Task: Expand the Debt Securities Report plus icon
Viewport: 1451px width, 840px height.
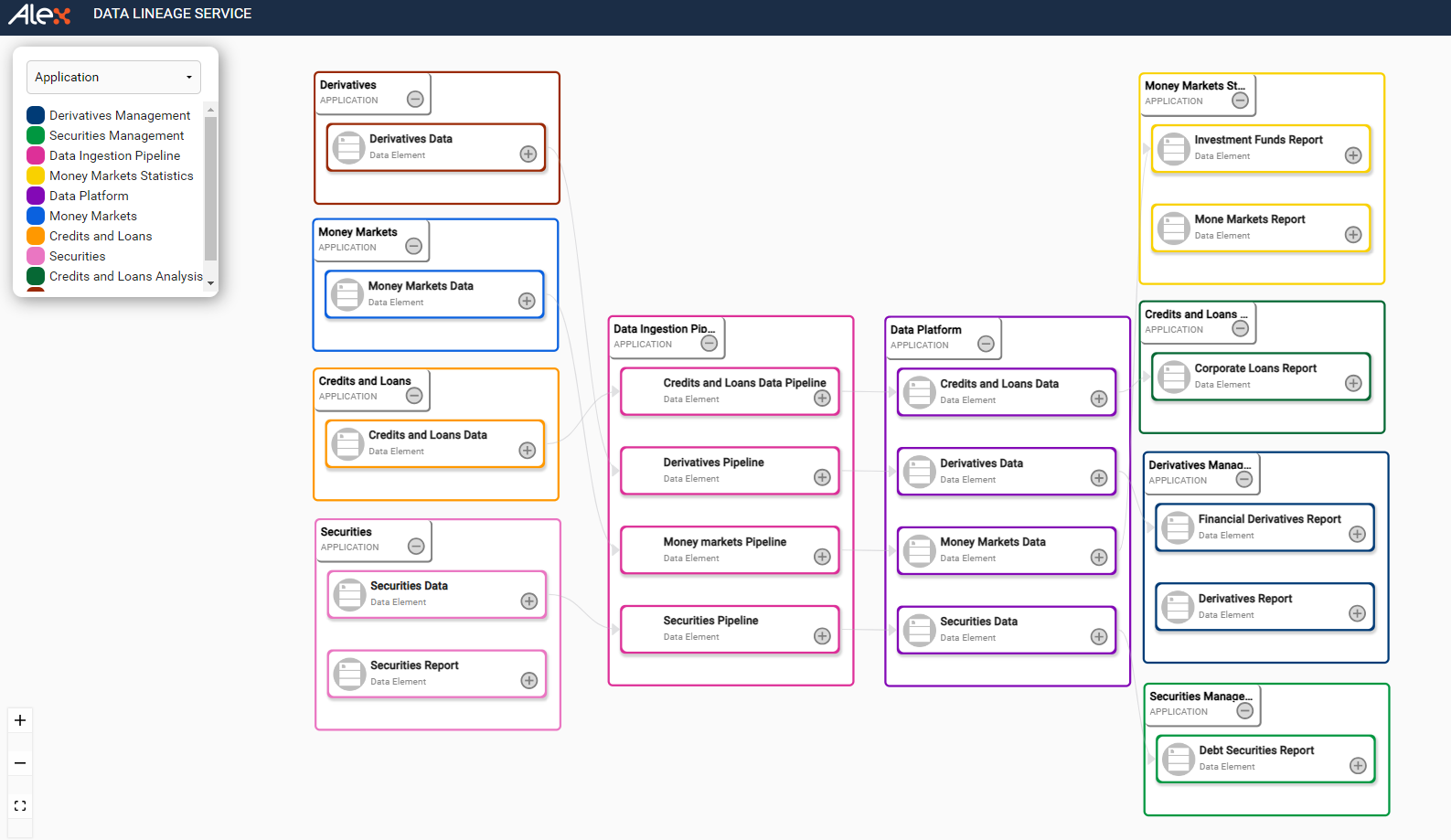Action: (1359, 766)
